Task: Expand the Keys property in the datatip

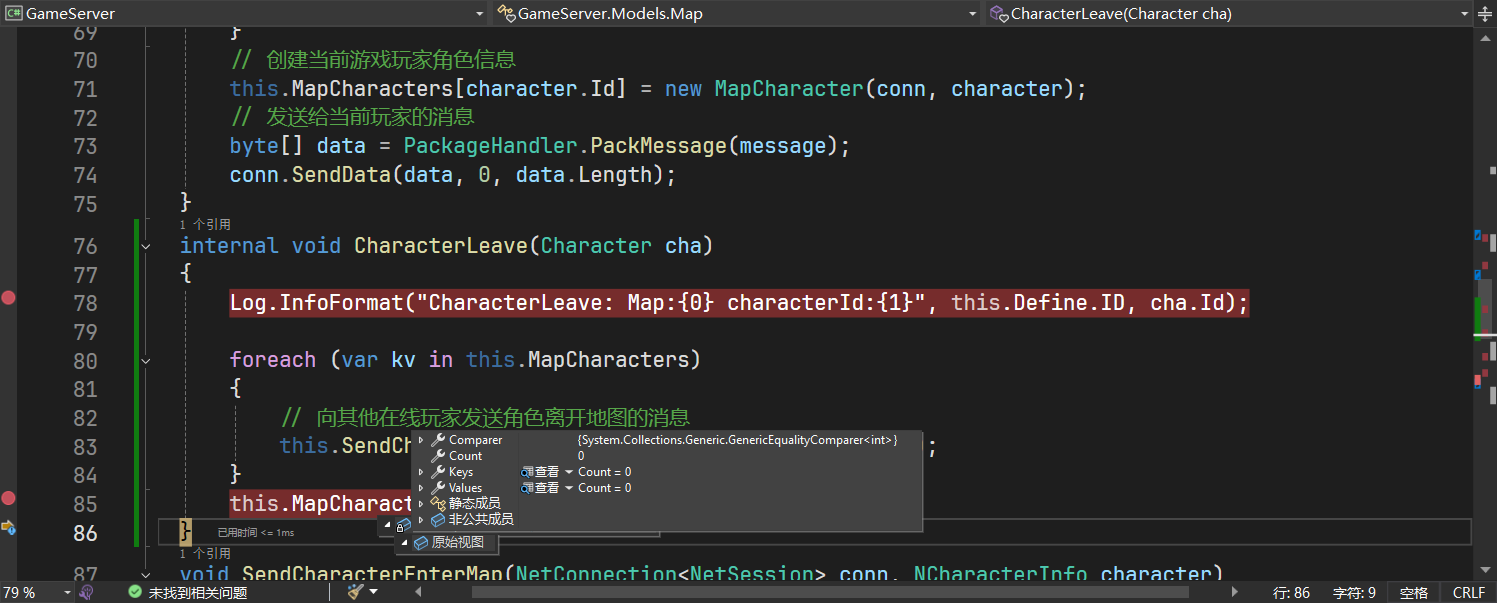Action: pos(421,472)
